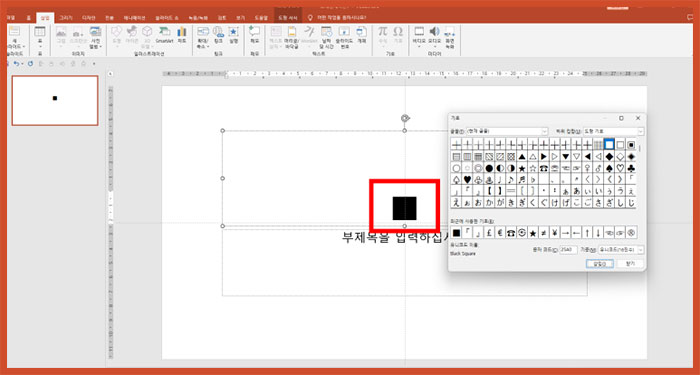Viewport: 700px width, 375px height.
Task: Select the black heart ♥ symbol in grid
Action: 467,180
